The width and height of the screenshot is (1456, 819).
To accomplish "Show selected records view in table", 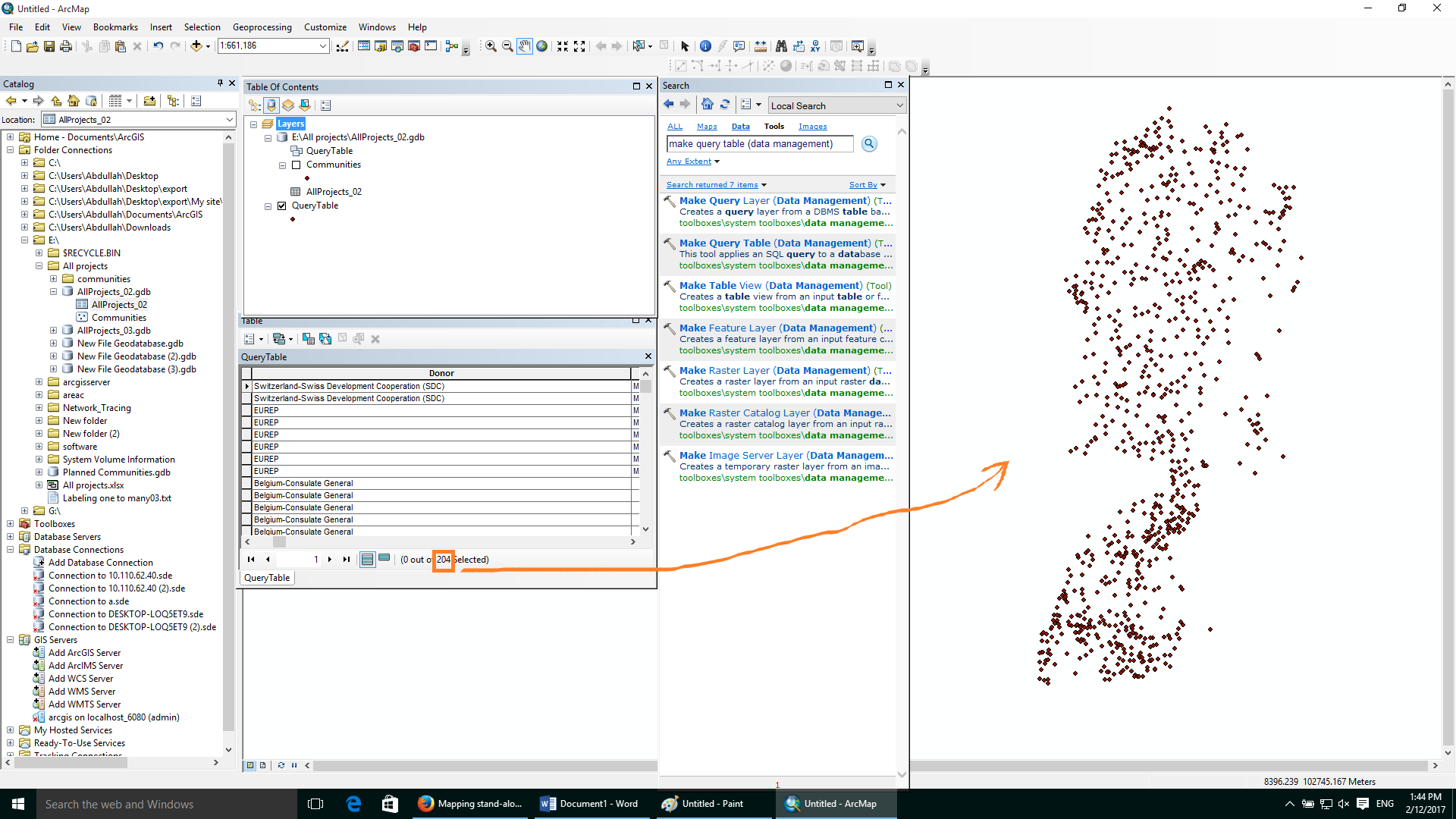I will [x=384, y=559].
